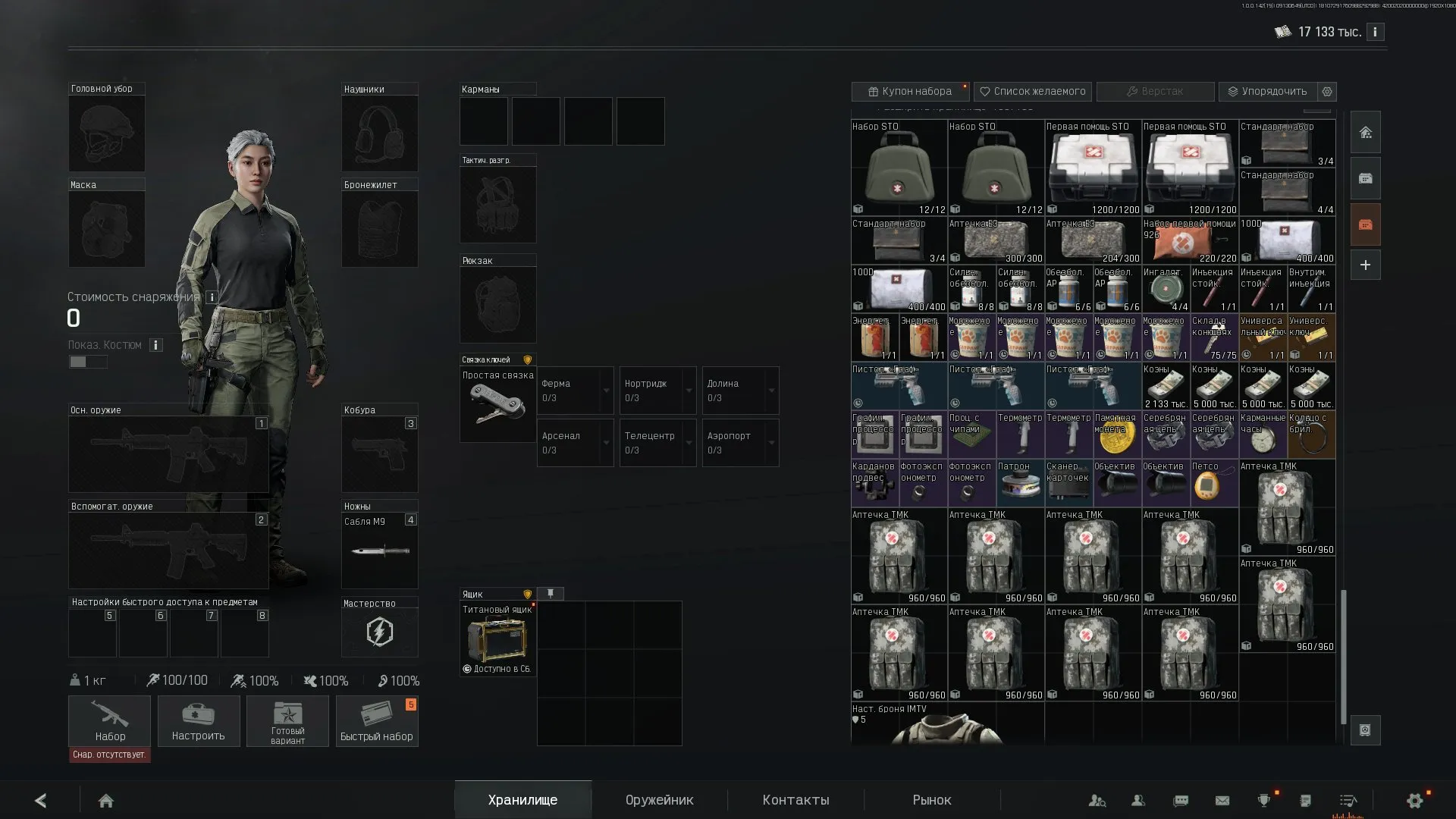
Task: Select the Склад в конюшнях key item
Action: [x=1214, y=337]
